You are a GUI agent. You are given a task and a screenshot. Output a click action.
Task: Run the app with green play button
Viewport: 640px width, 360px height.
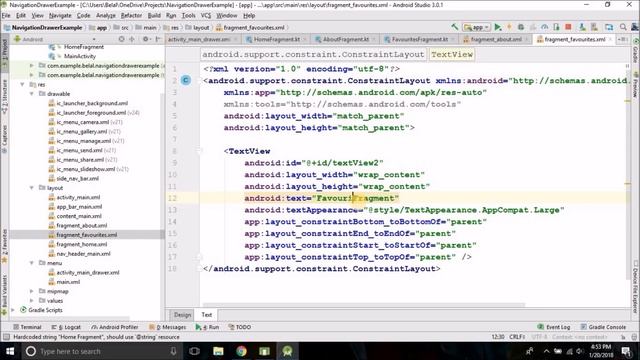click(x=498, y=27)
